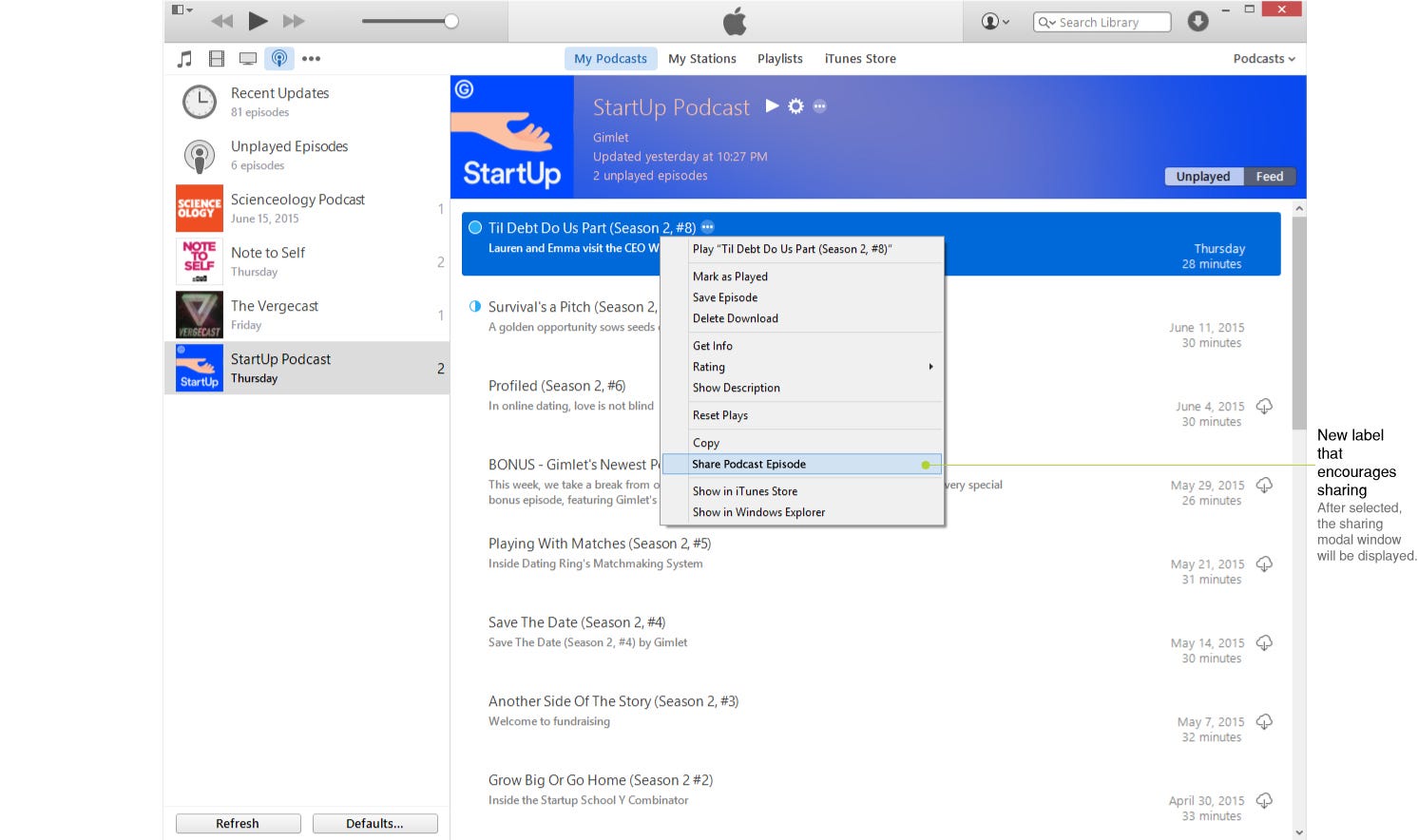The height and width of the screenshot is (840, 1418).
Task: Expand the Rating submenu
Action: [802, 367]
